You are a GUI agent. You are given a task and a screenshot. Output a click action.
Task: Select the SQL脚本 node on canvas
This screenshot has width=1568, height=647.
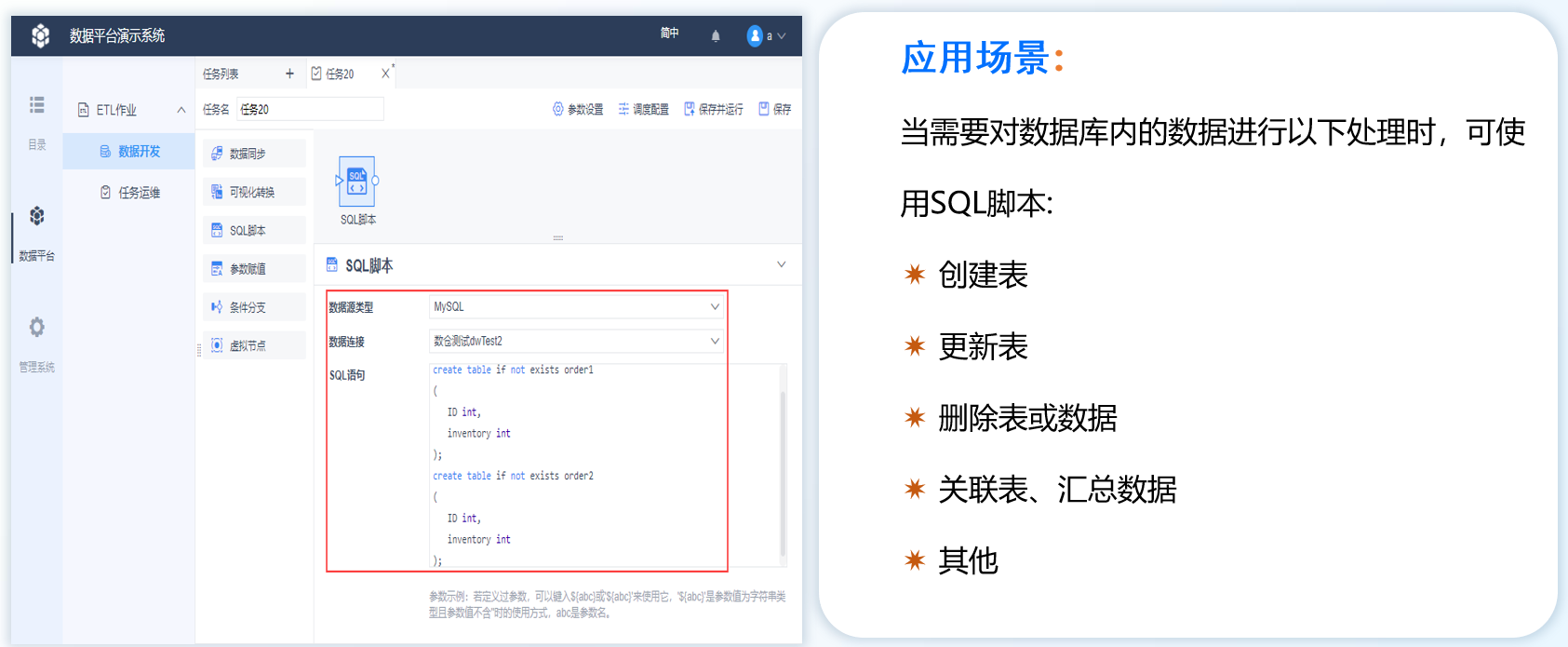pos(357,182)
